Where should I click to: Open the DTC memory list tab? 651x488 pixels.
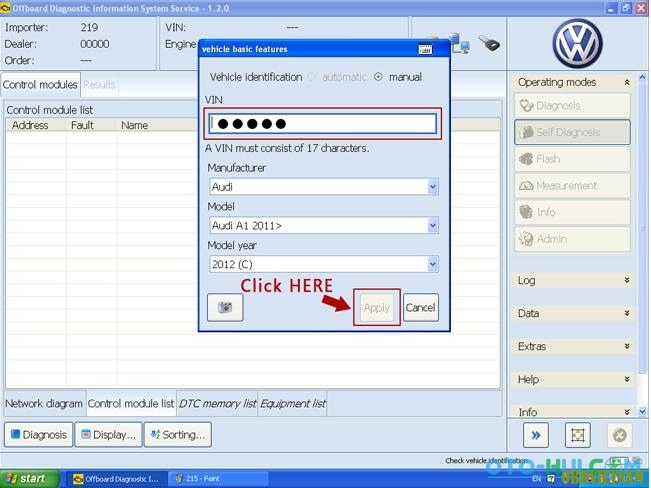pos(217,403)
